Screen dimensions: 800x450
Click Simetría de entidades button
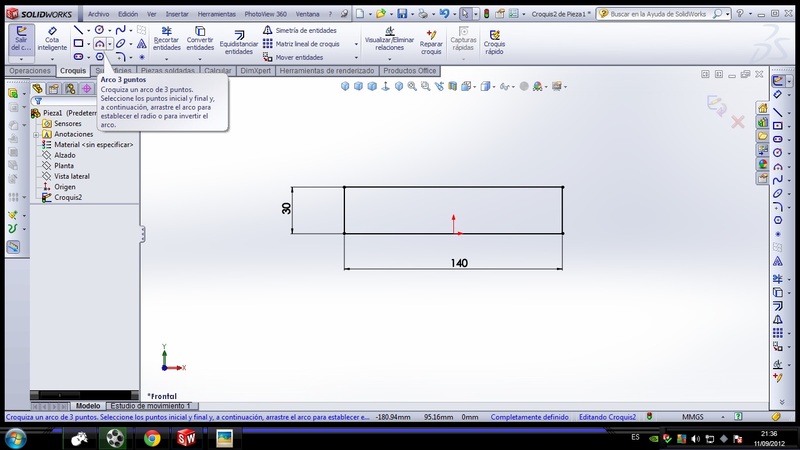tap(305, 30)
